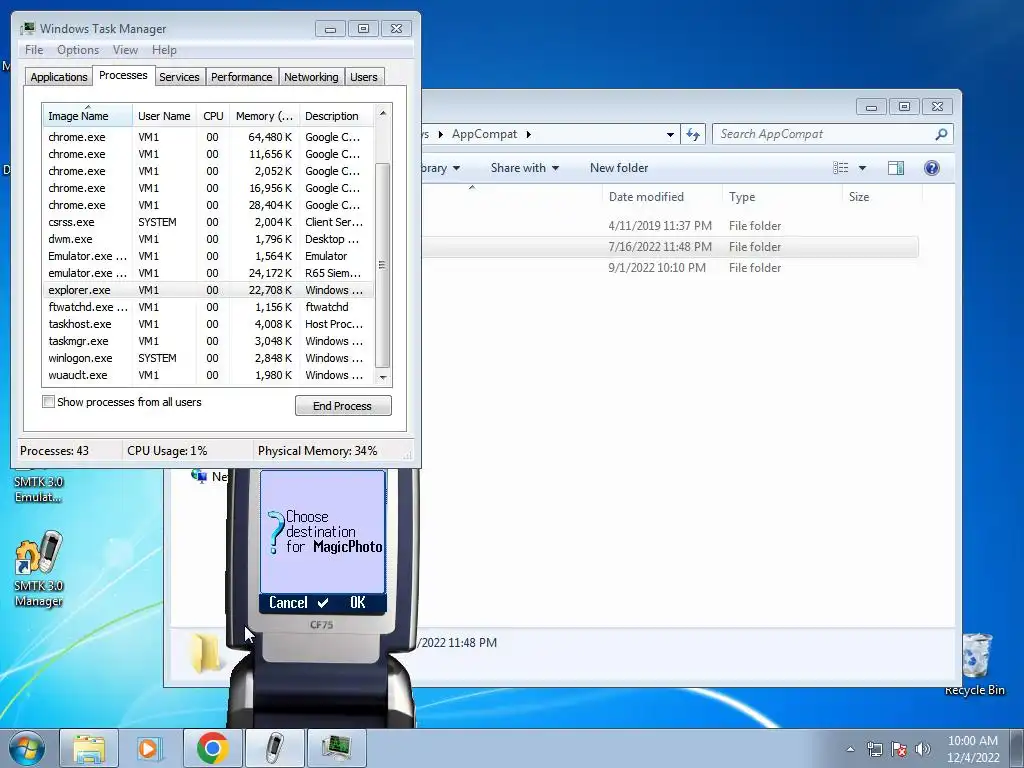Click the process list scrollbar thumb
The image size is (1024, 768).
click(x=383, y=264)
